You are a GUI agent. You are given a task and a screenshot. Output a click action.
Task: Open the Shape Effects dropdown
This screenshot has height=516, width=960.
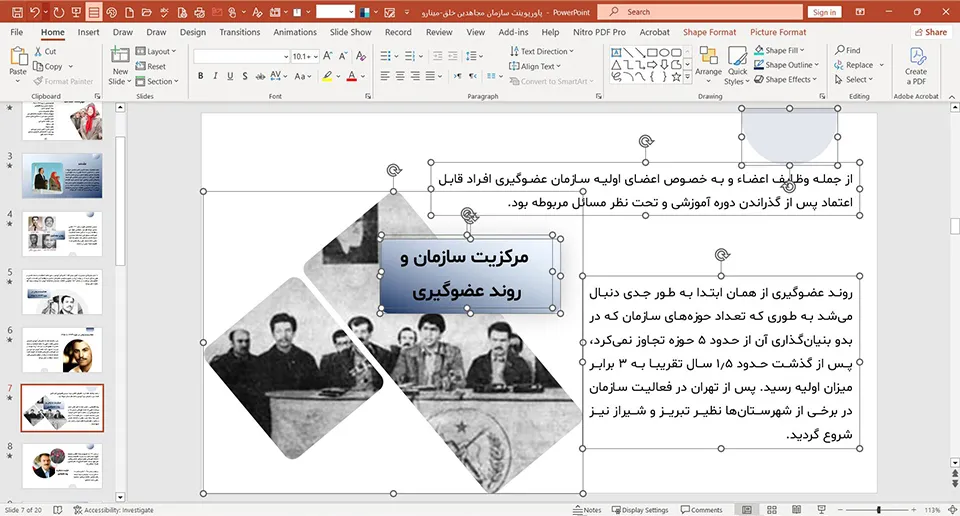tap(786, 79)
